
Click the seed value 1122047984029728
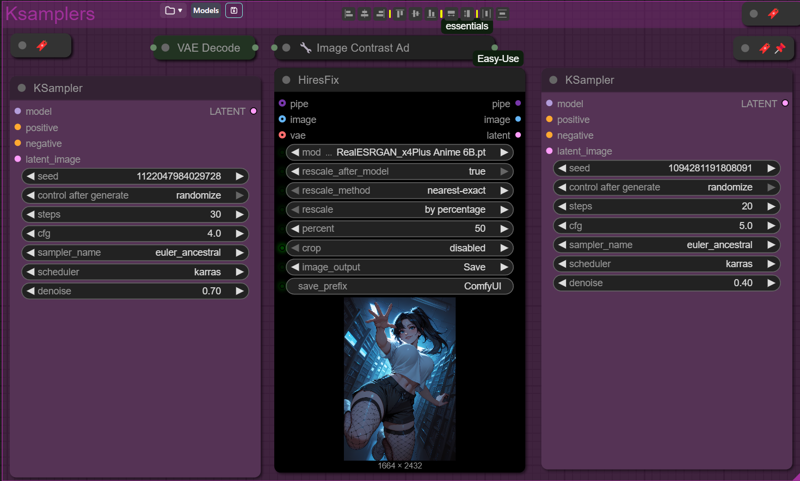point(179,176)
